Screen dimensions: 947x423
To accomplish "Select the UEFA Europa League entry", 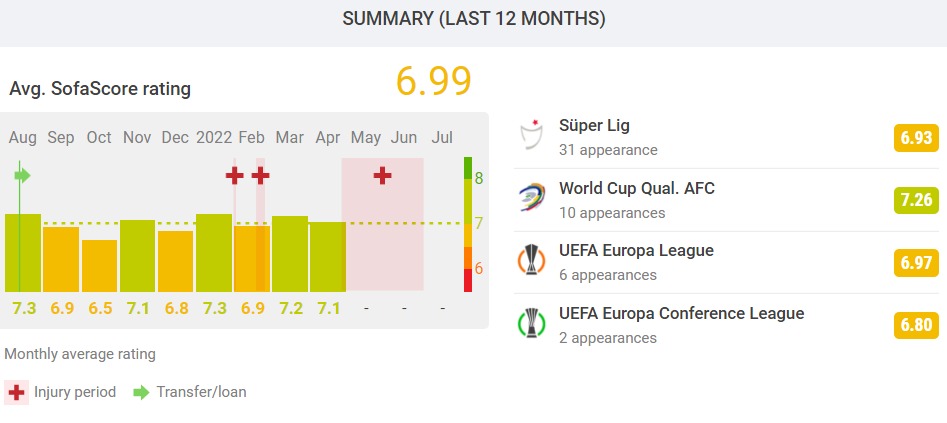I will point(636,250).
